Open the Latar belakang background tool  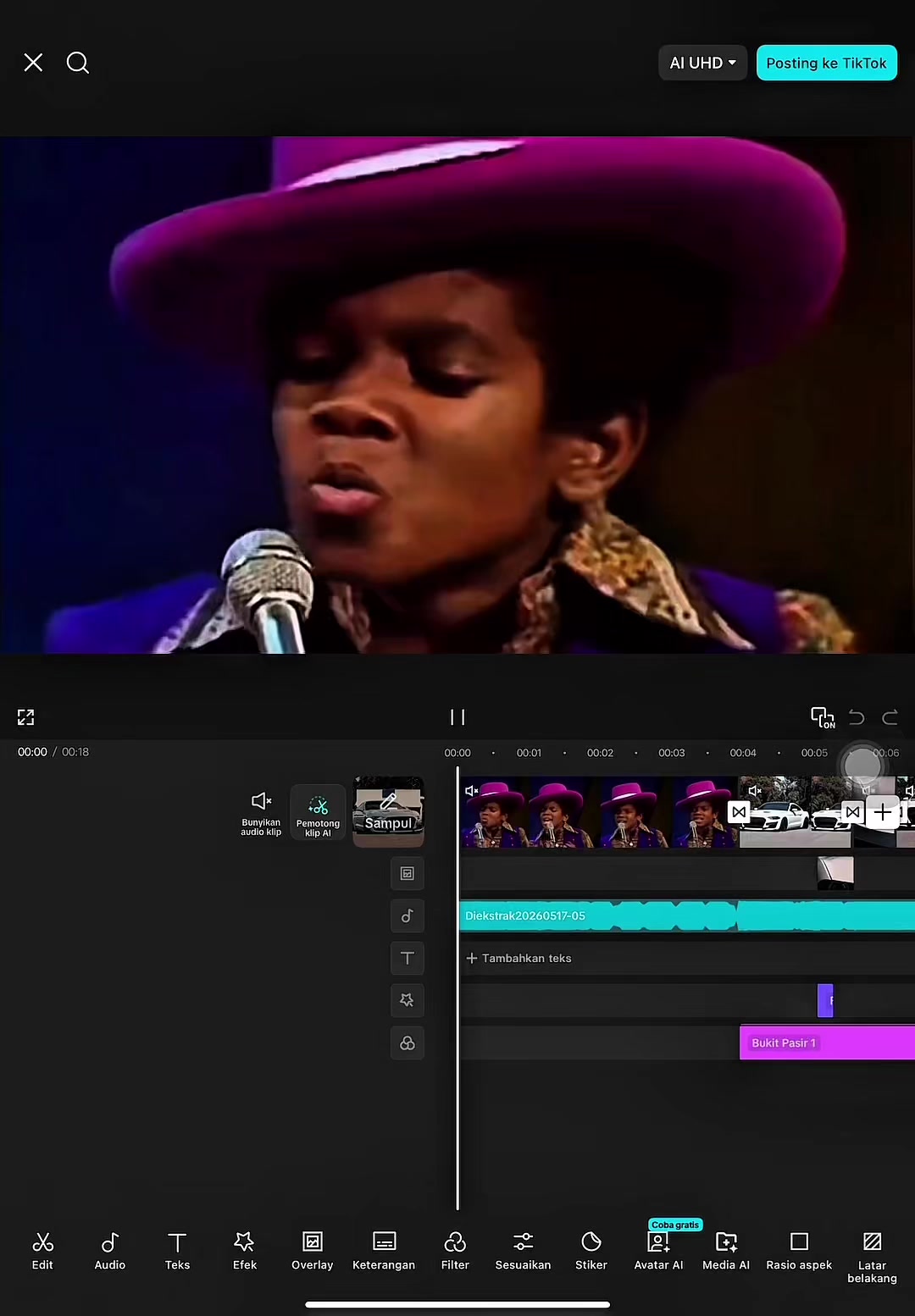coord(872,1258)
